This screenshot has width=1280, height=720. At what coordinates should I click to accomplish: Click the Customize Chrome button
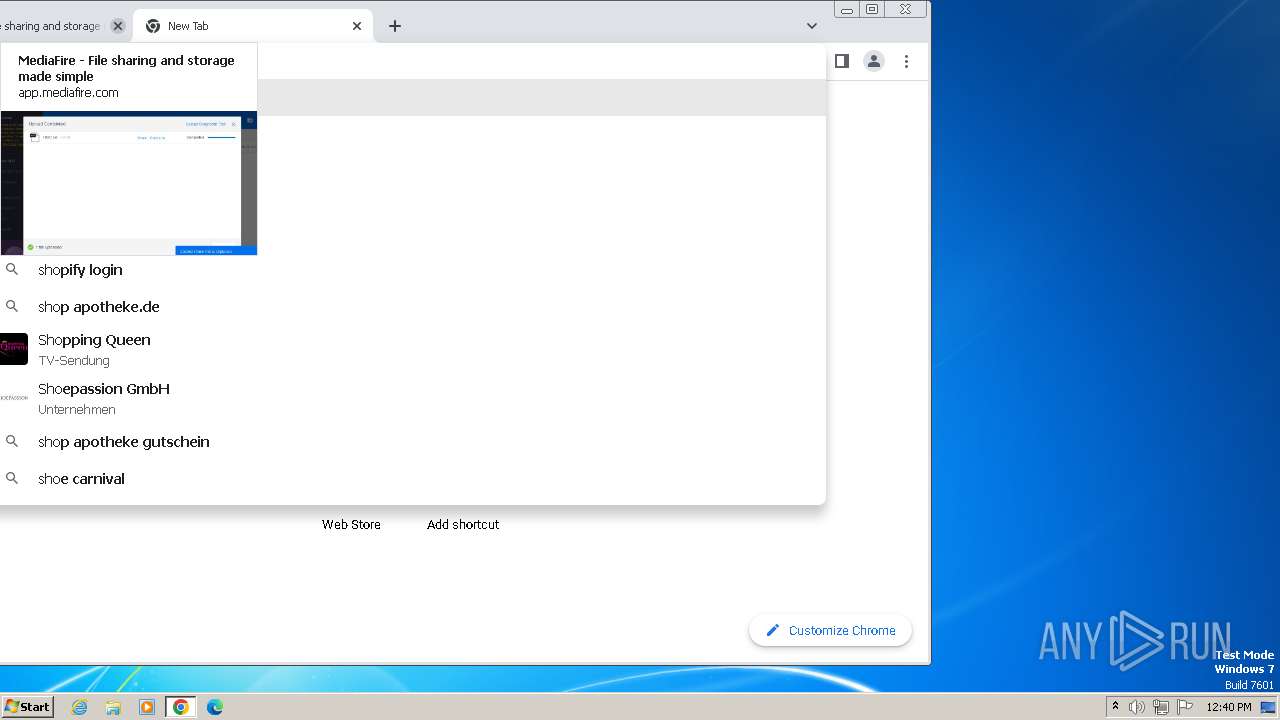[x=830, y=630]
